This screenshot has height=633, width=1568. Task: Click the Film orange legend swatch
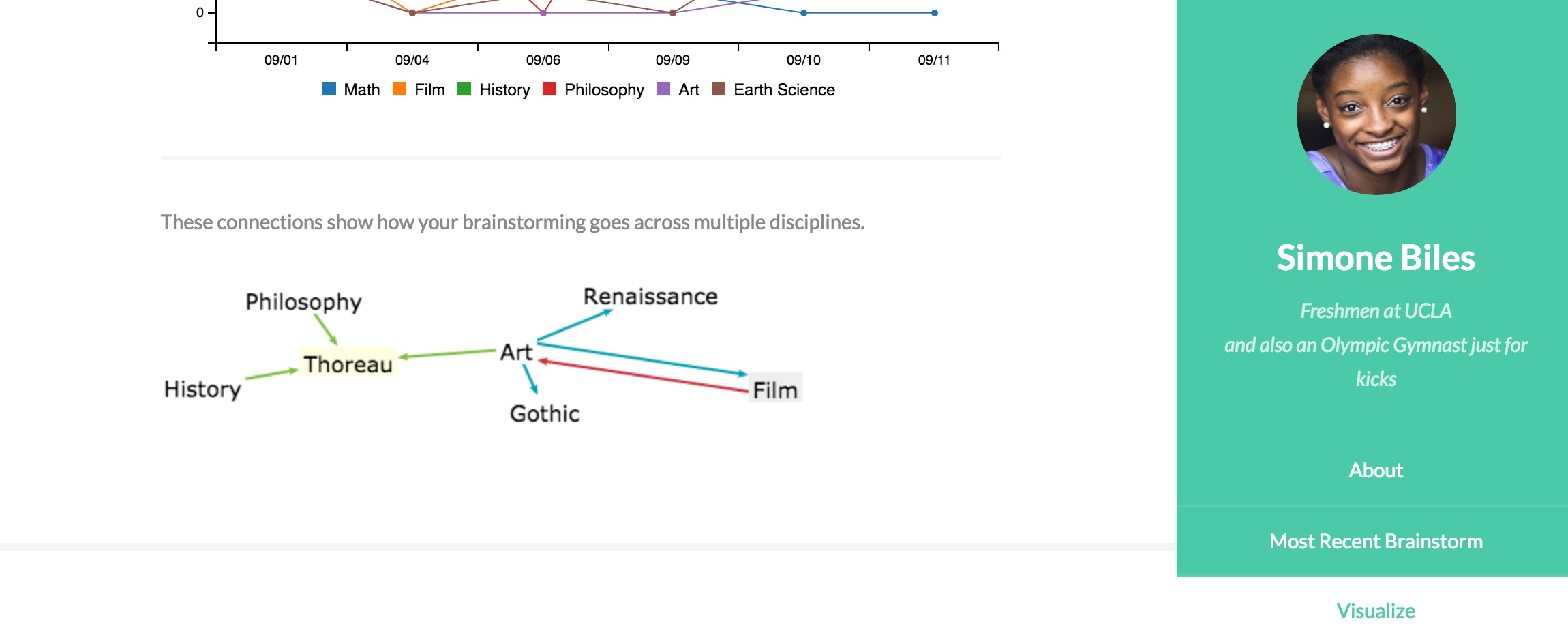(x=399, y=89)
